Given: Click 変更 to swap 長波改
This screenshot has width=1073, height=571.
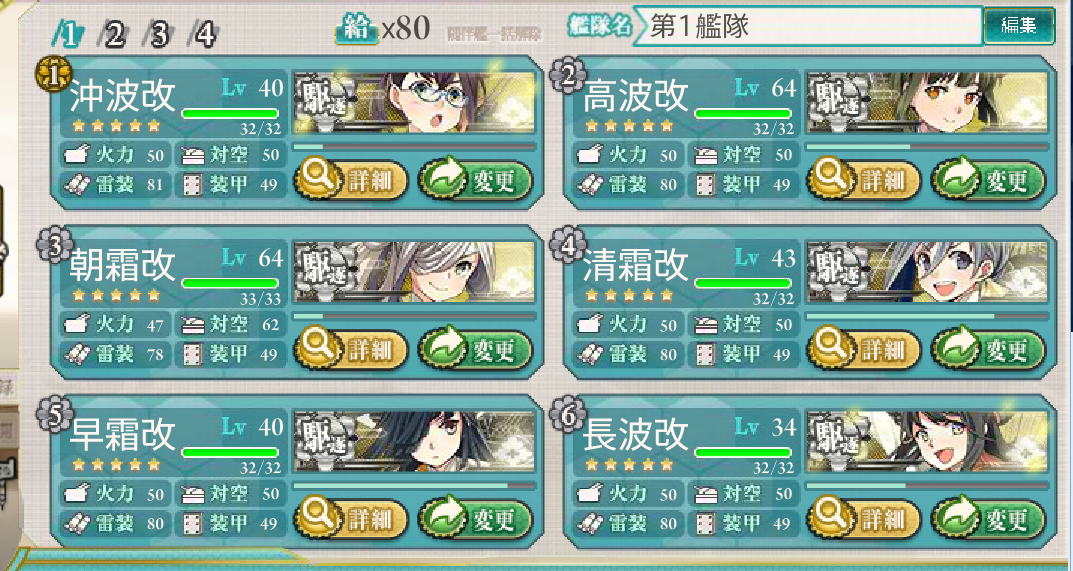Looking at the screenshot, I should point(989,519).
